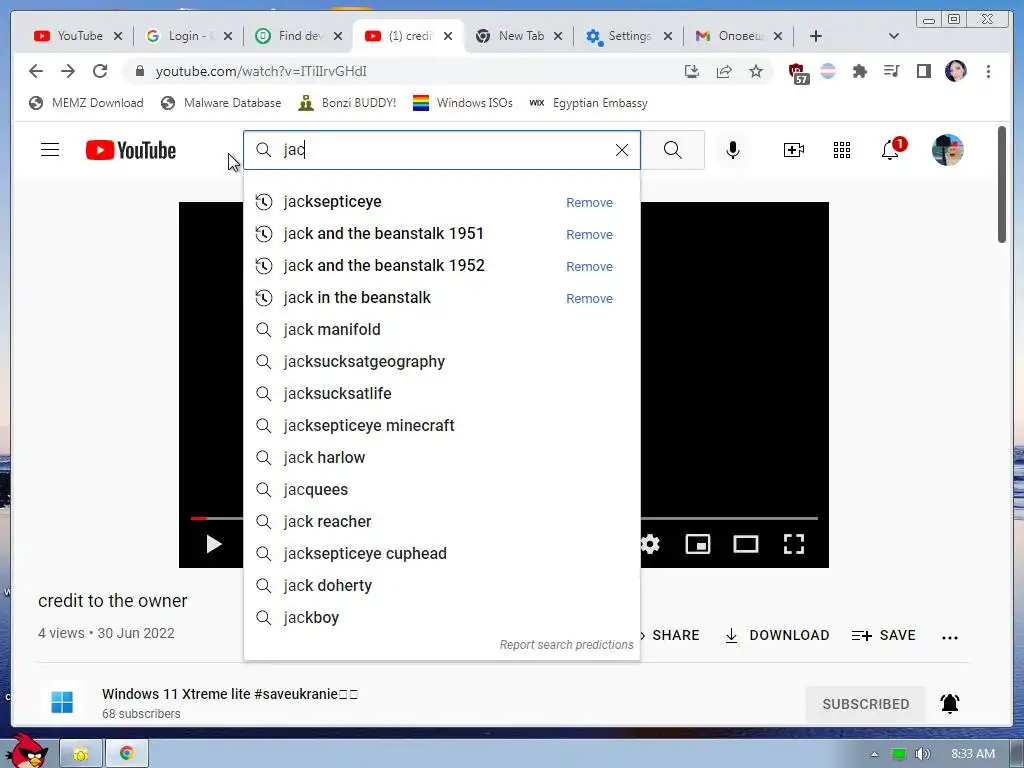The image size is (1024, 768).
Task: Click the YouTube logo
Action: click(131, 150)
